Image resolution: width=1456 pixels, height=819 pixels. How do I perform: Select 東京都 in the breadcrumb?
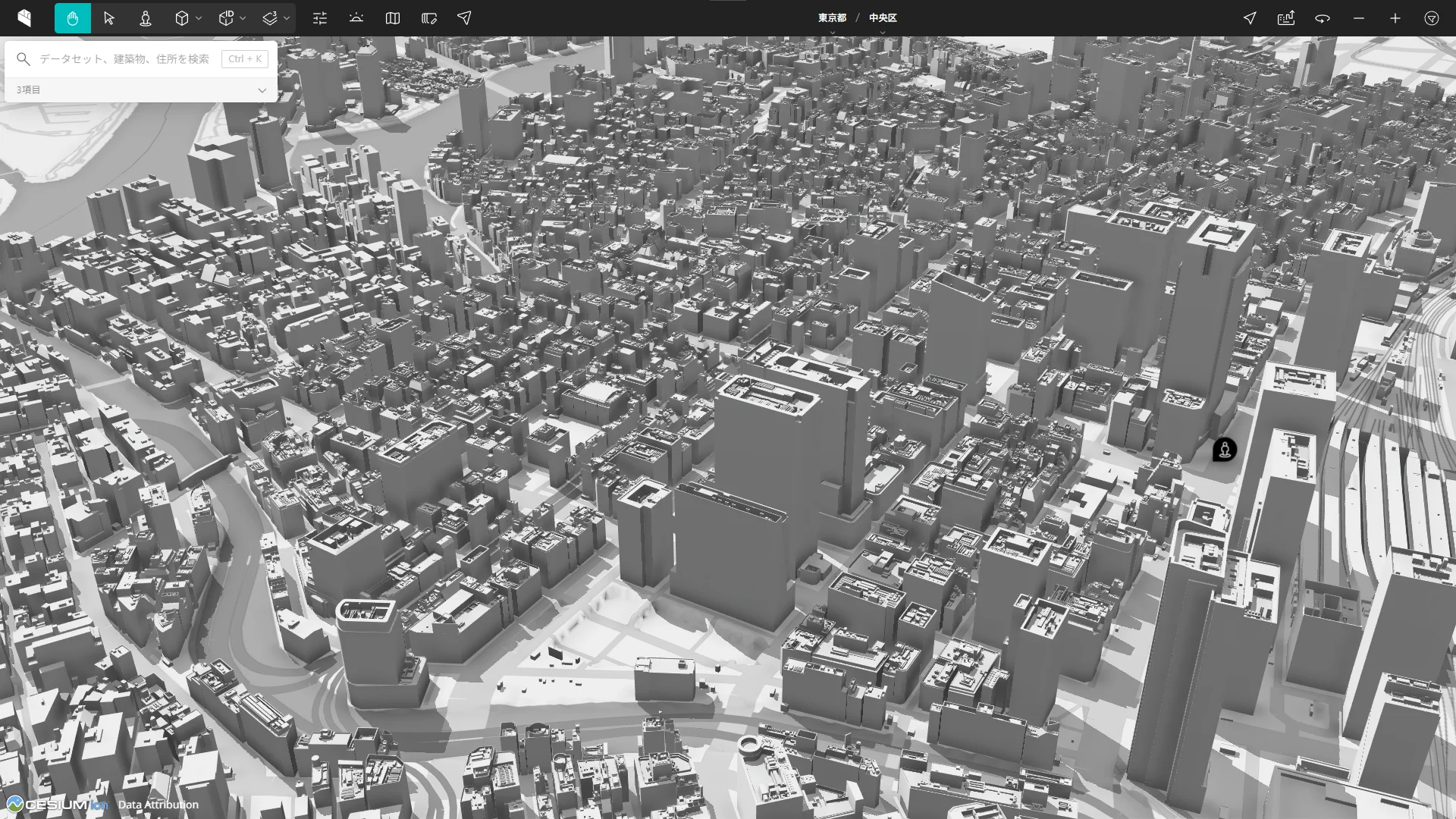(831, 17)
